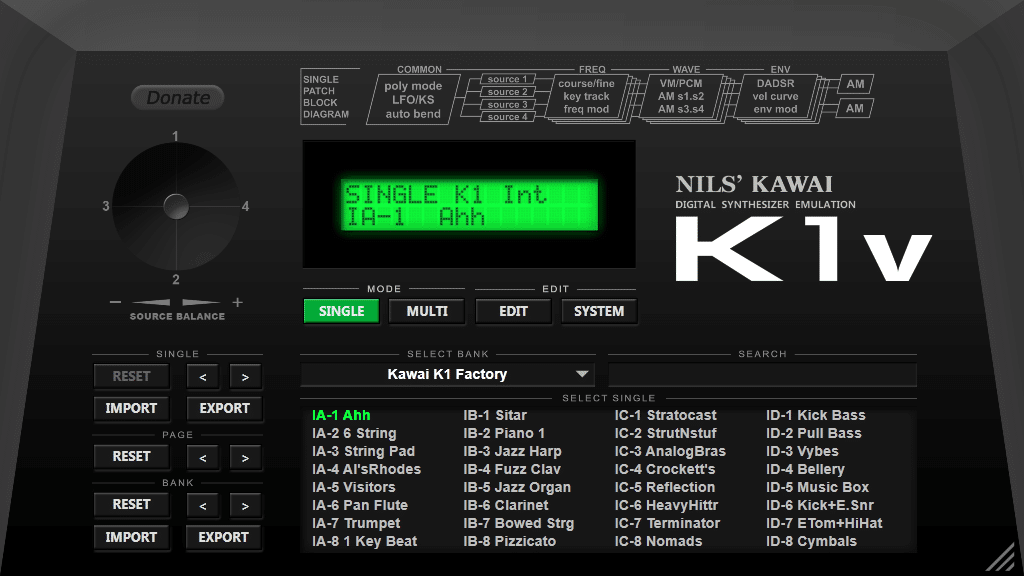
Task: Go to previous page arrow
Action: pos(203,458)
